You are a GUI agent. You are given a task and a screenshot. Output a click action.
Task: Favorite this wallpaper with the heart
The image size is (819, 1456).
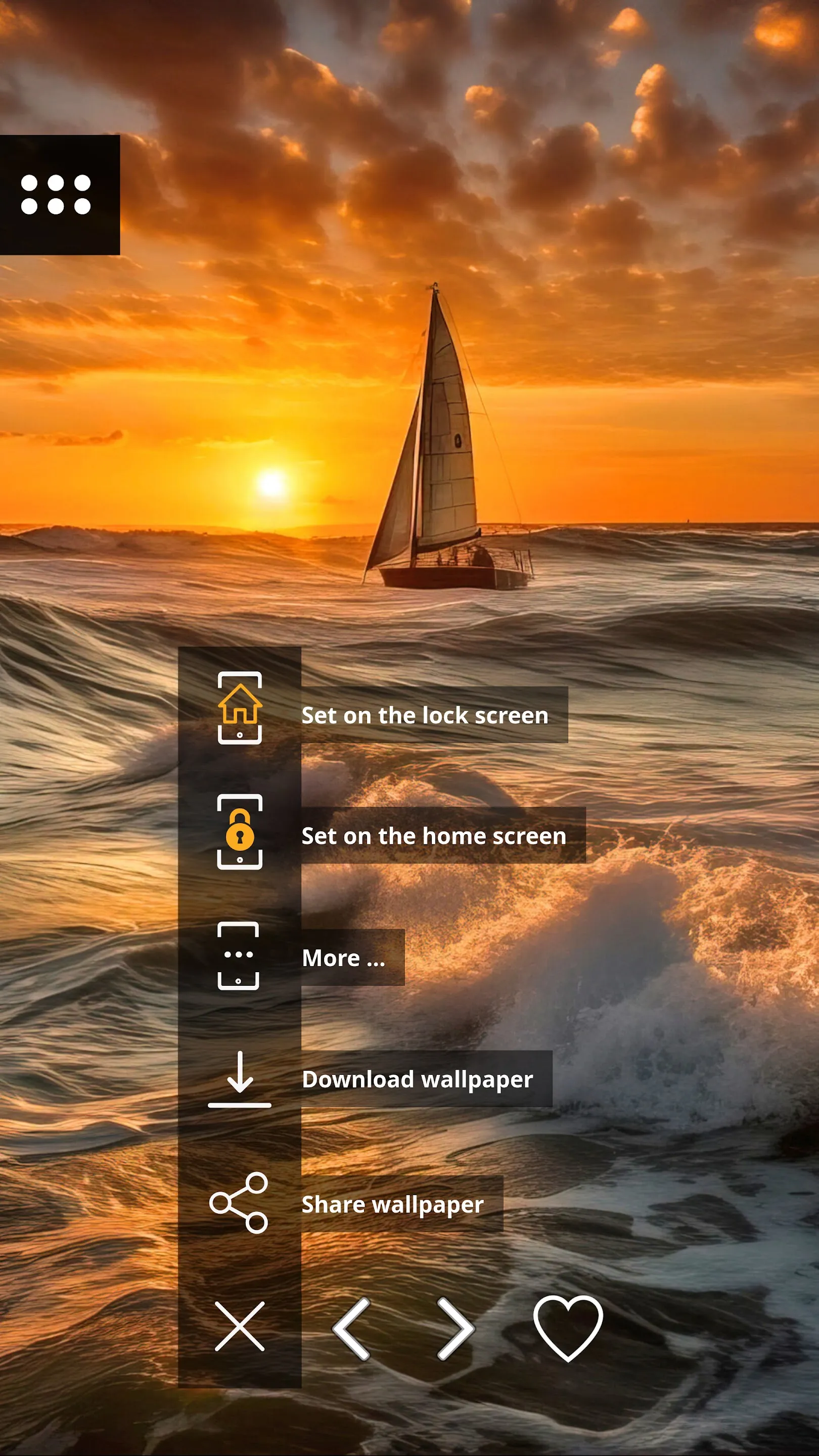(x=568, y=1328)
